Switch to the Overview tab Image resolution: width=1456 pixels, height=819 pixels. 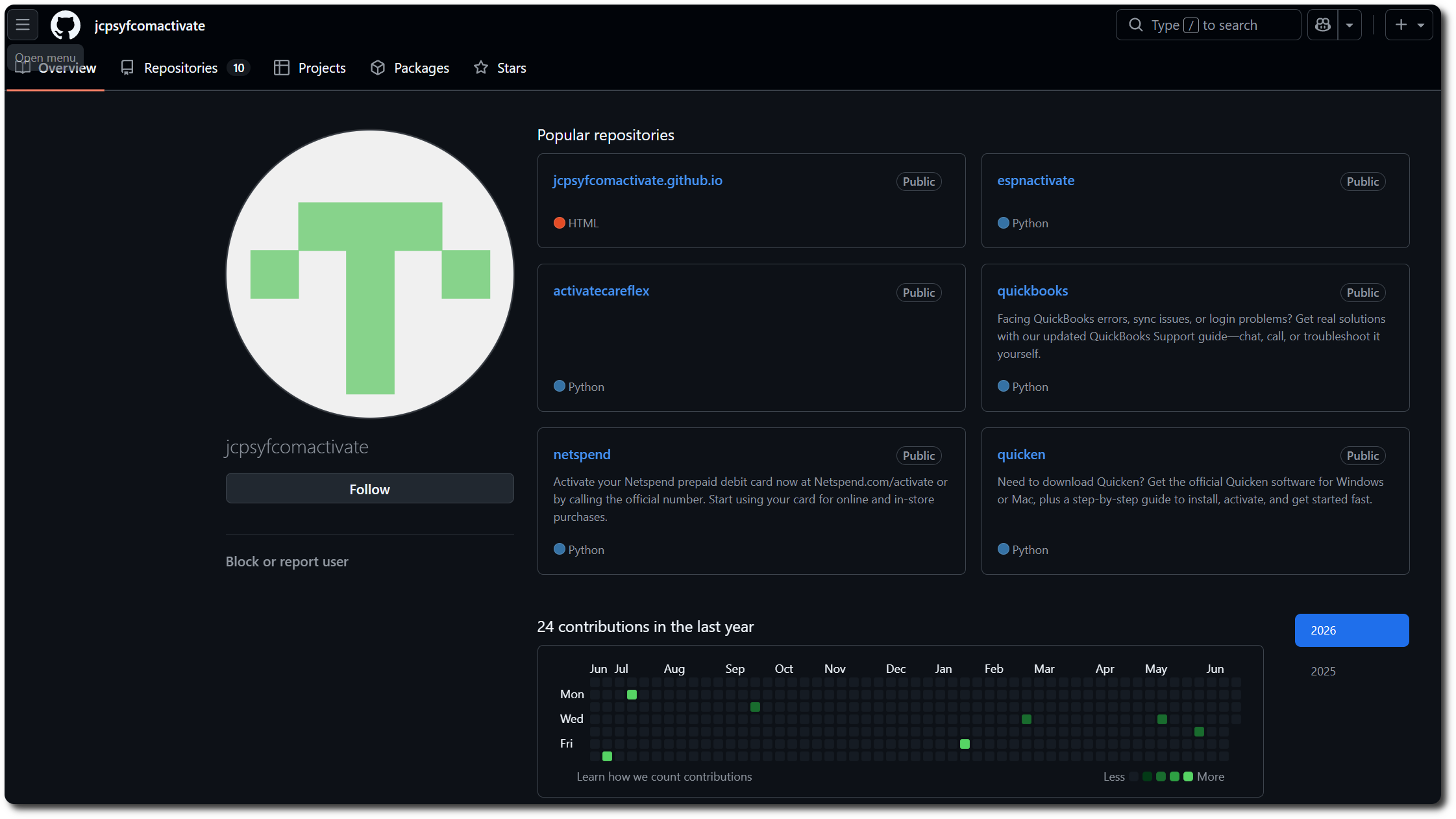(x=56, y=68)
